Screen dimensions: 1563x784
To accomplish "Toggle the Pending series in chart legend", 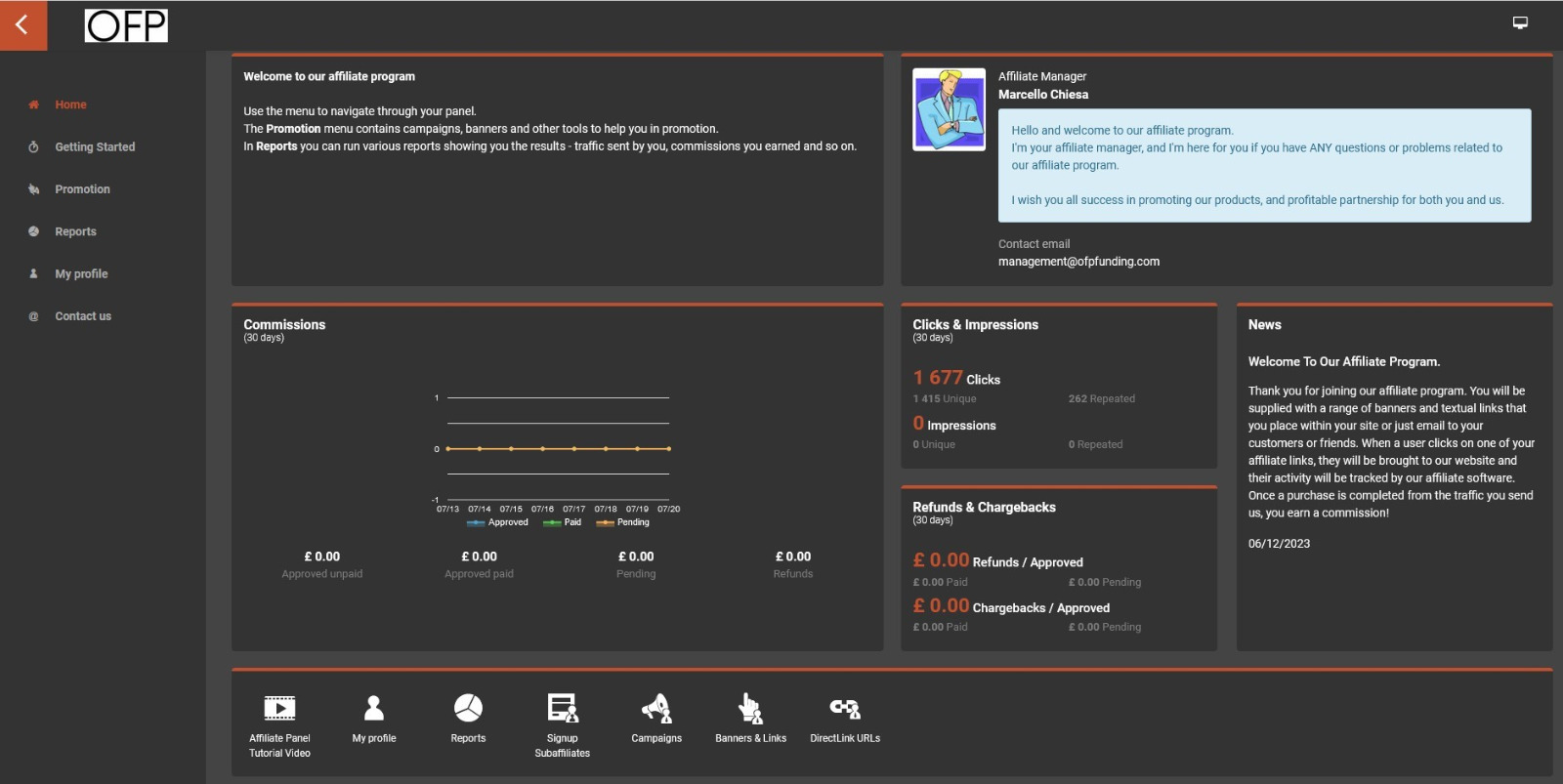I will coord(623,522).
